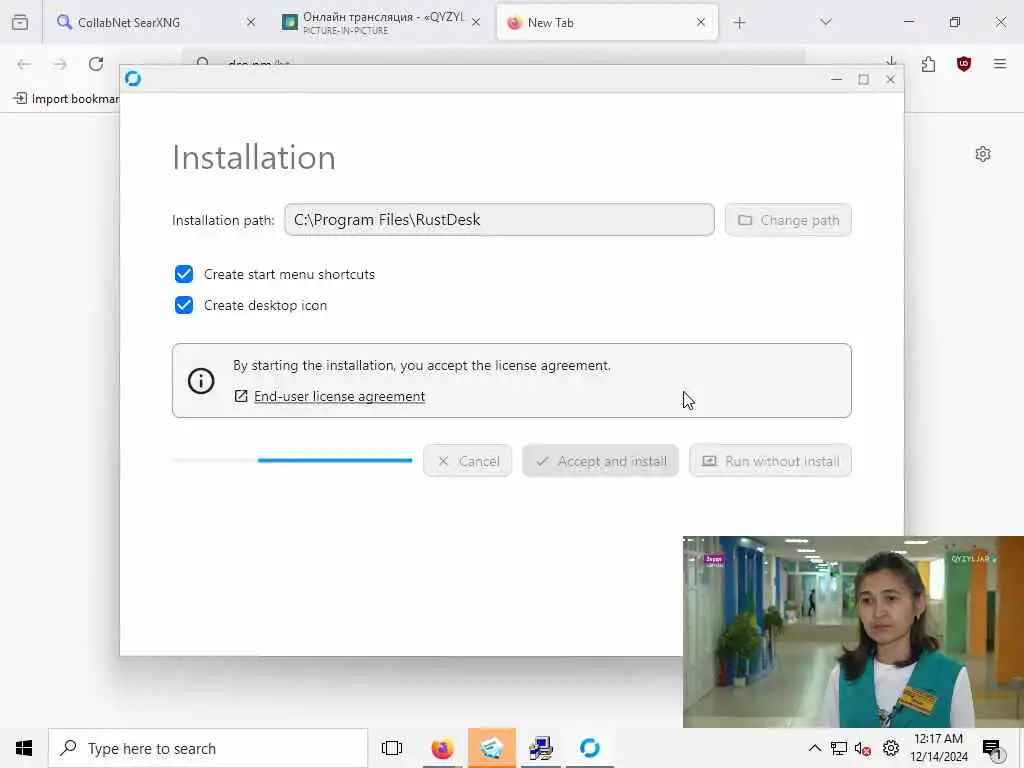Click Change path button
Viewport: 1024px width, 768px height.
[x=788, y=220]
